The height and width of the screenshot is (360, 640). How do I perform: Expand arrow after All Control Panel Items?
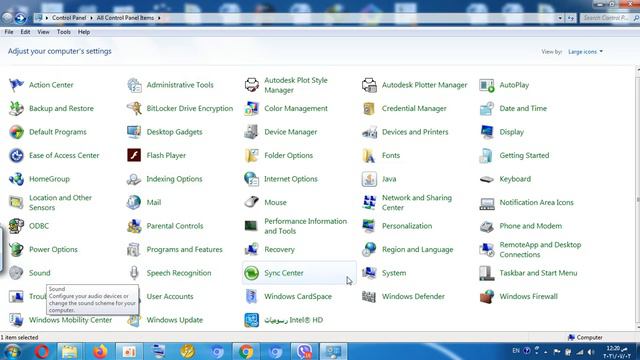[x=159, y=18]
